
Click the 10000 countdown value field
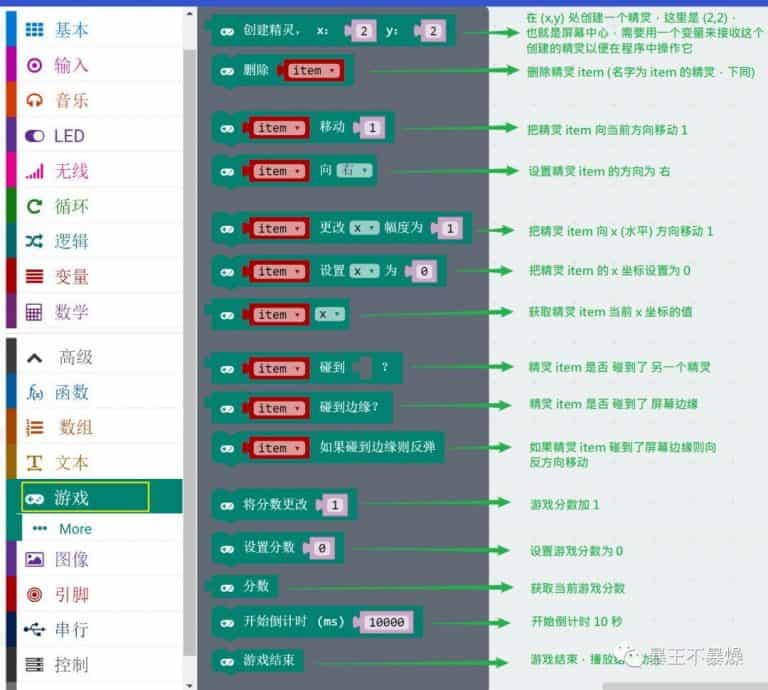(x=385, y=622)
